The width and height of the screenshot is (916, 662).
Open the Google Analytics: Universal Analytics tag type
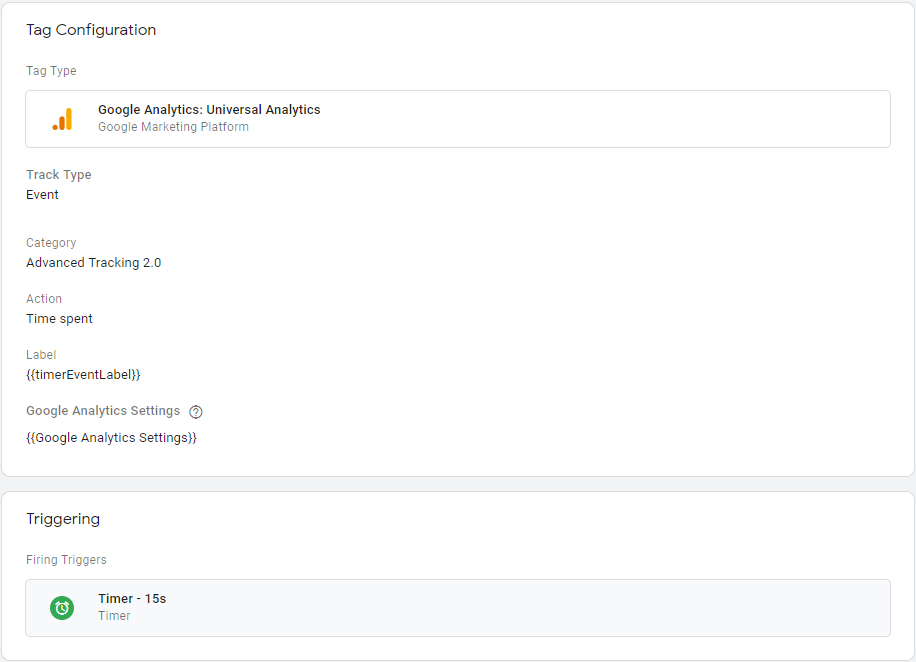[458, 119]
